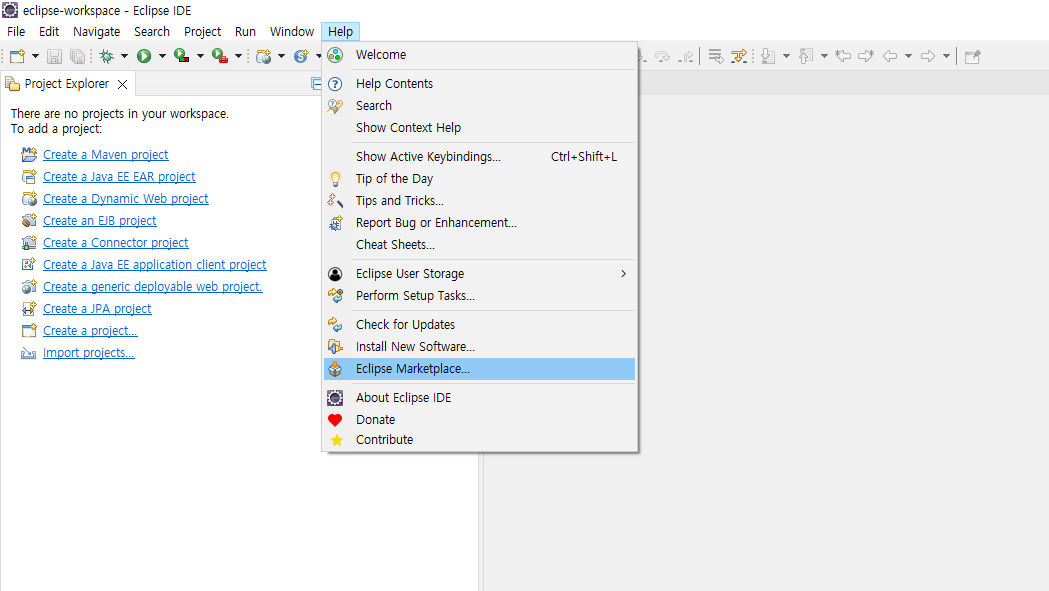
Task: Click the Forward navigation arrow icon
Action: (x=927, y=56)
